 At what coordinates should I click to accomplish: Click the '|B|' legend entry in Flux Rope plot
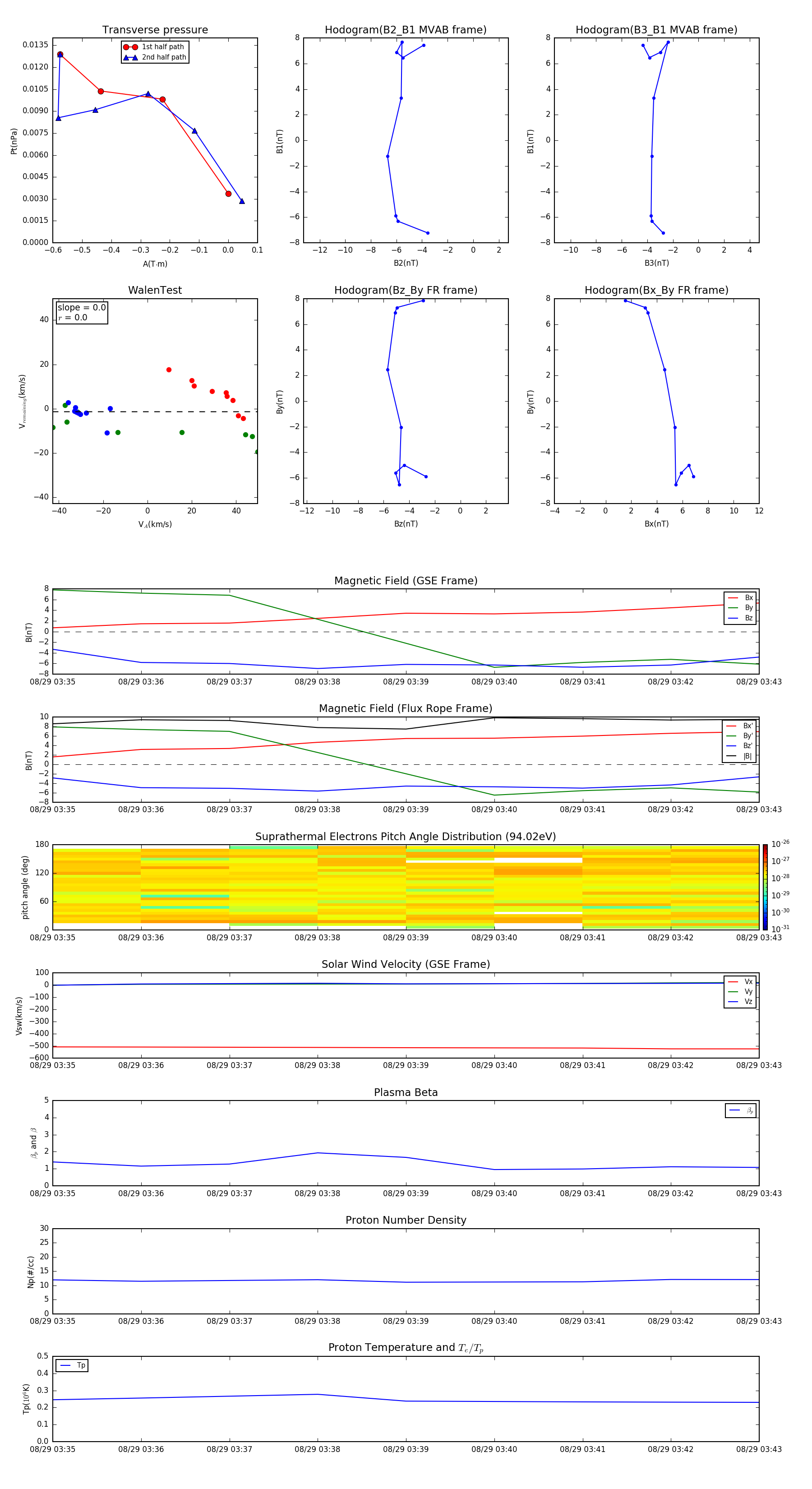pos(740,756)
